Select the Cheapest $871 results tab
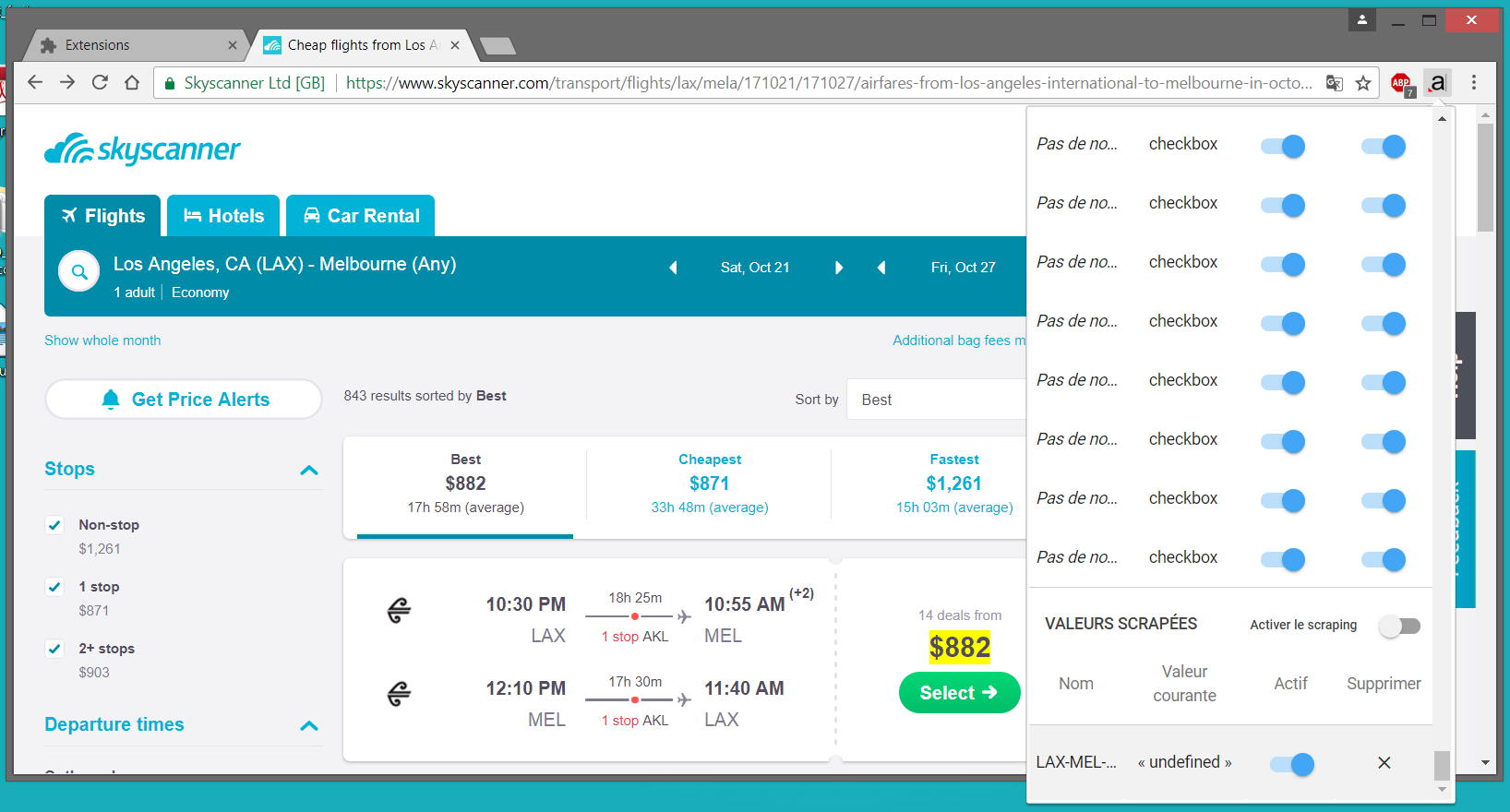Viewport: 1510px width, 812px height. 709,484
